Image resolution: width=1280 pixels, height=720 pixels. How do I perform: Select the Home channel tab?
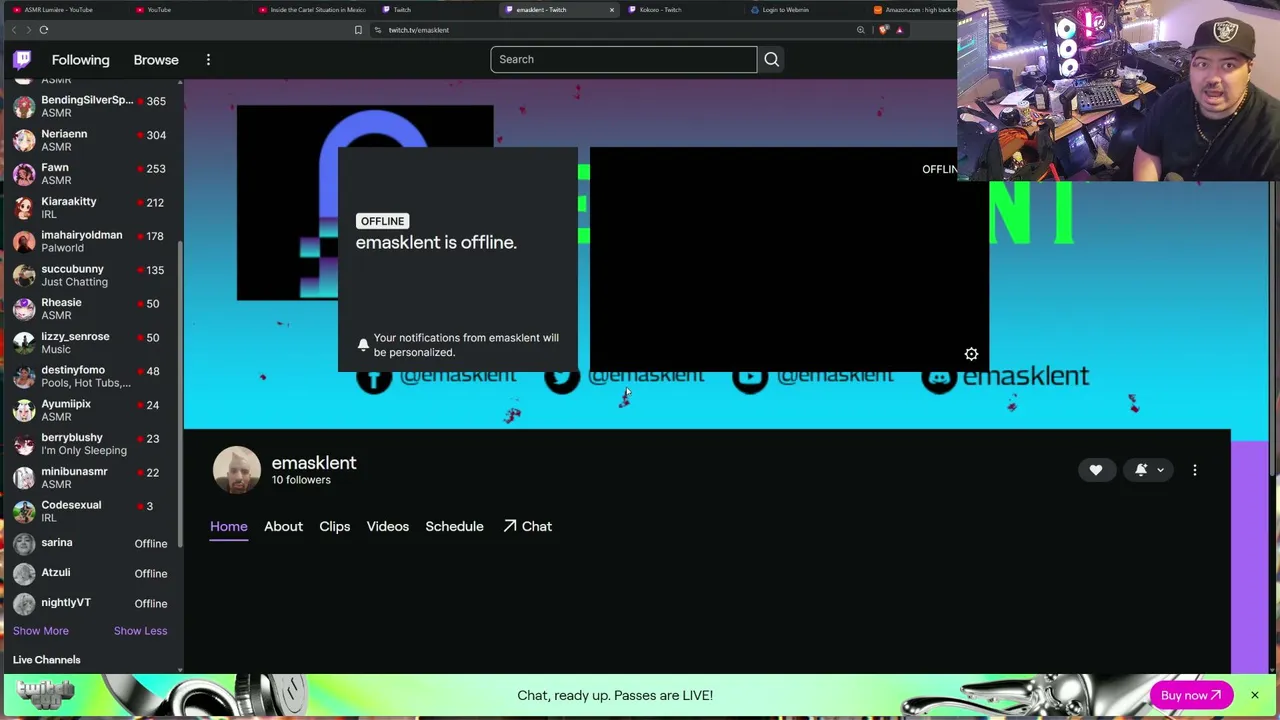(x=228, y=526)
